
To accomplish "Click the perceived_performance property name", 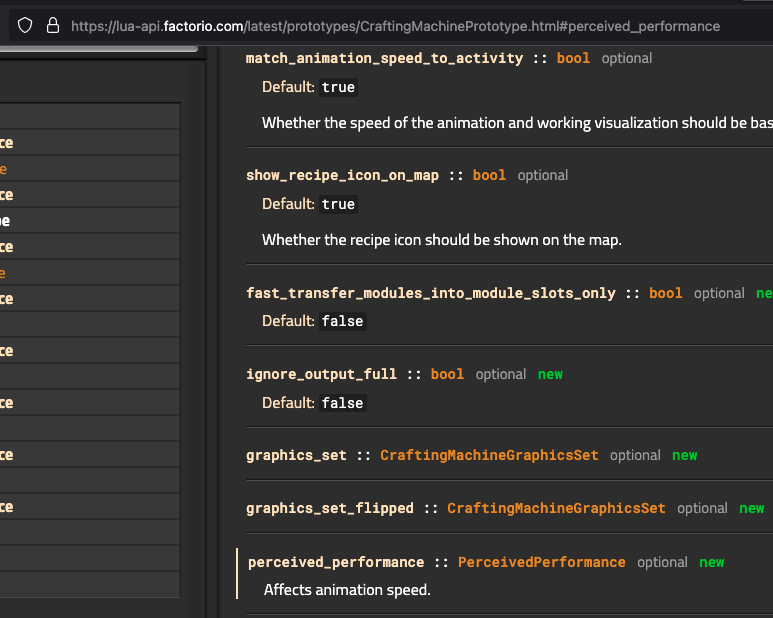I will tap(336, 562).
